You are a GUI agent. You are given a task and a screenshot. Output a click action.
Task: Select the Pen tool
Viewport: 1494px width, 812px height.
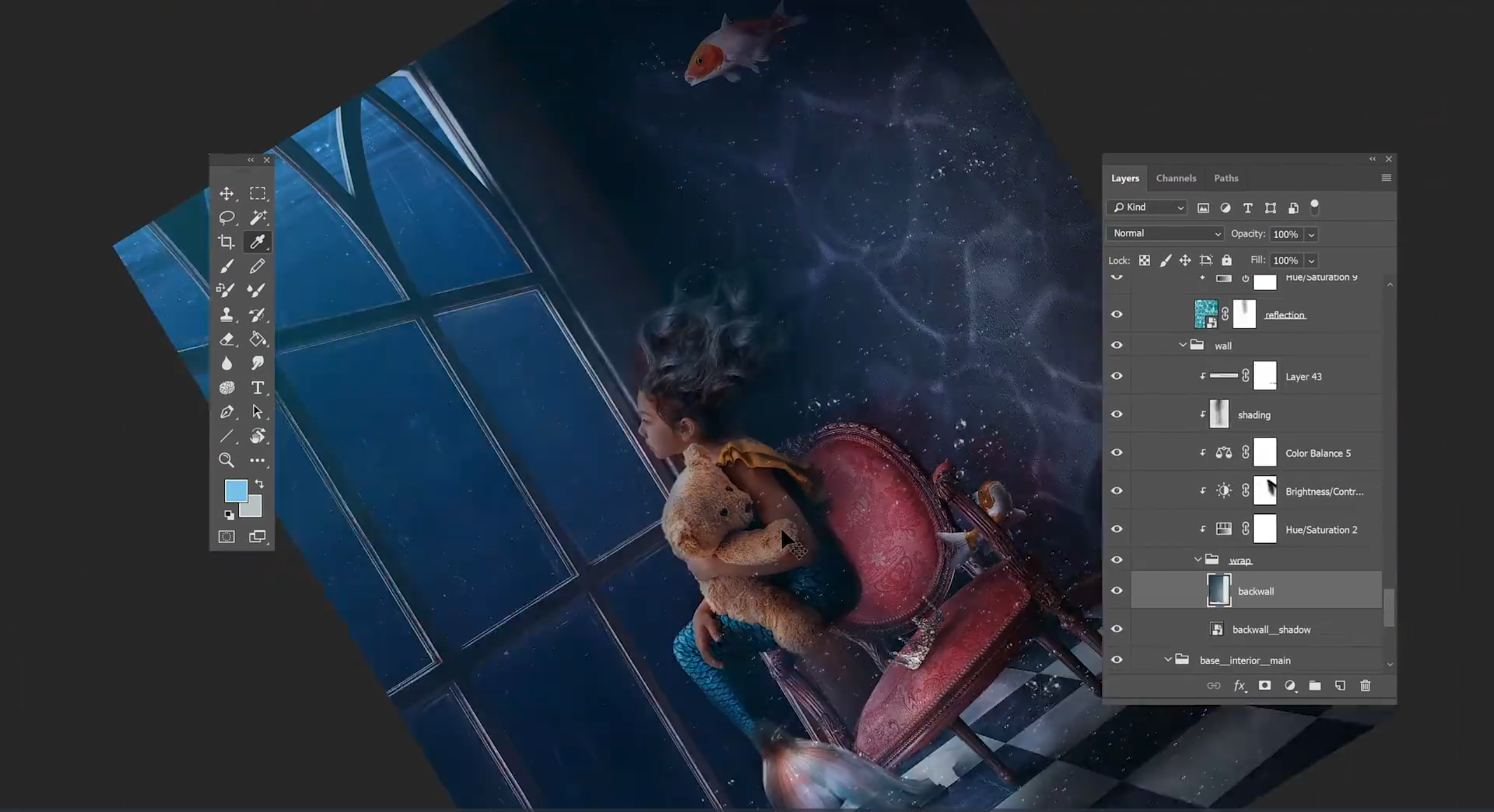[x=226, y=412]
